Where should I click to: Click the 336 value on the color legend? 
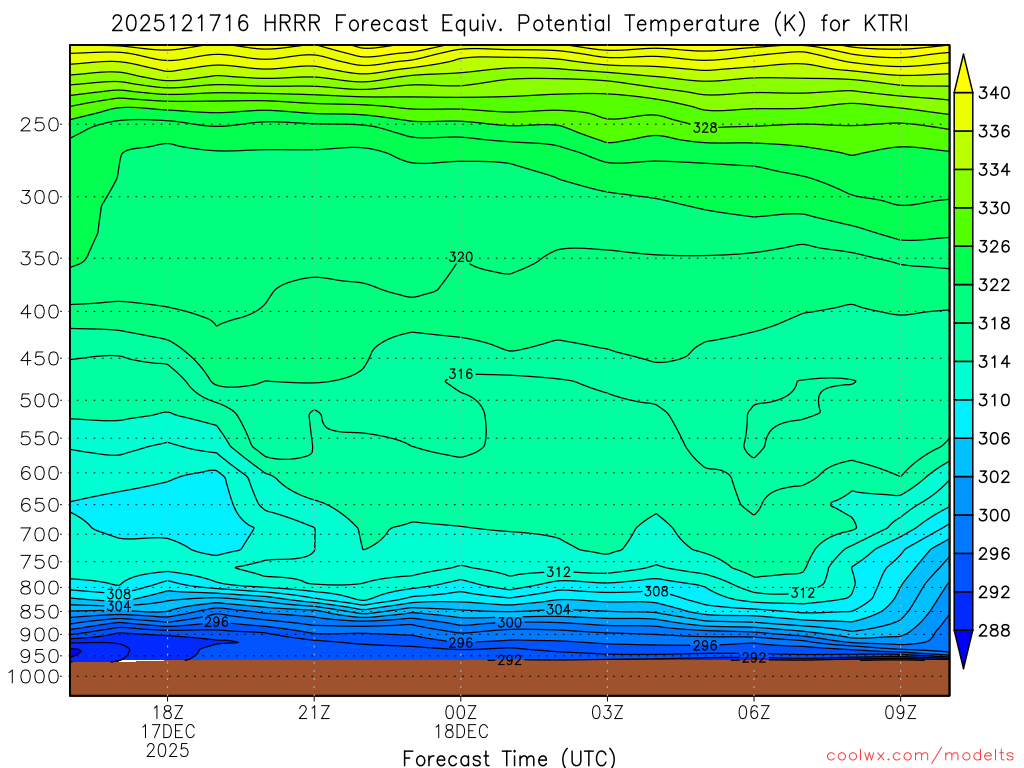(994, 132)
